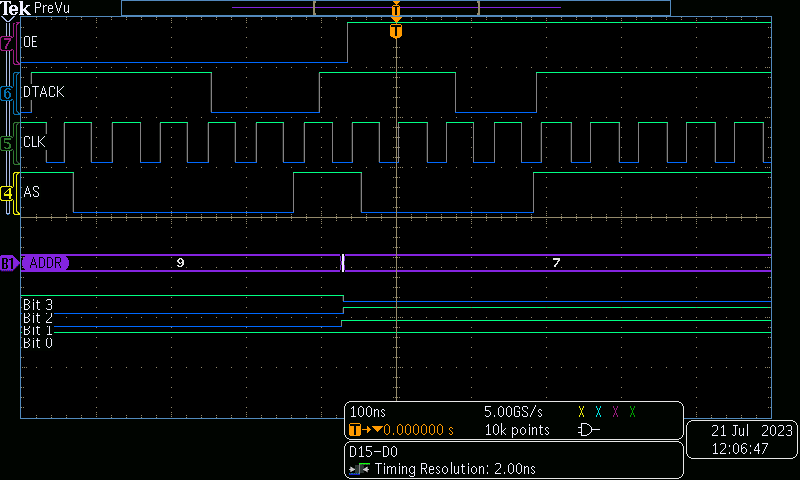The height and width of the screenshot is (480, 800).
Task: Click the decoded bus value 7
Action: (x=556, y=263)
